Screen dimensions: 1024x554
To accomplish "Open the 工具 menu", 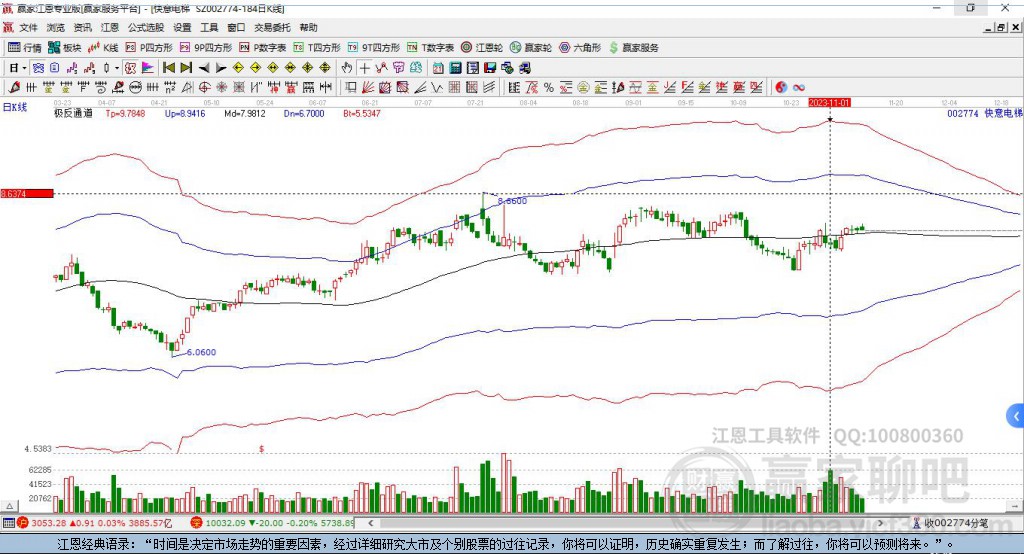I will pos(209,27).
